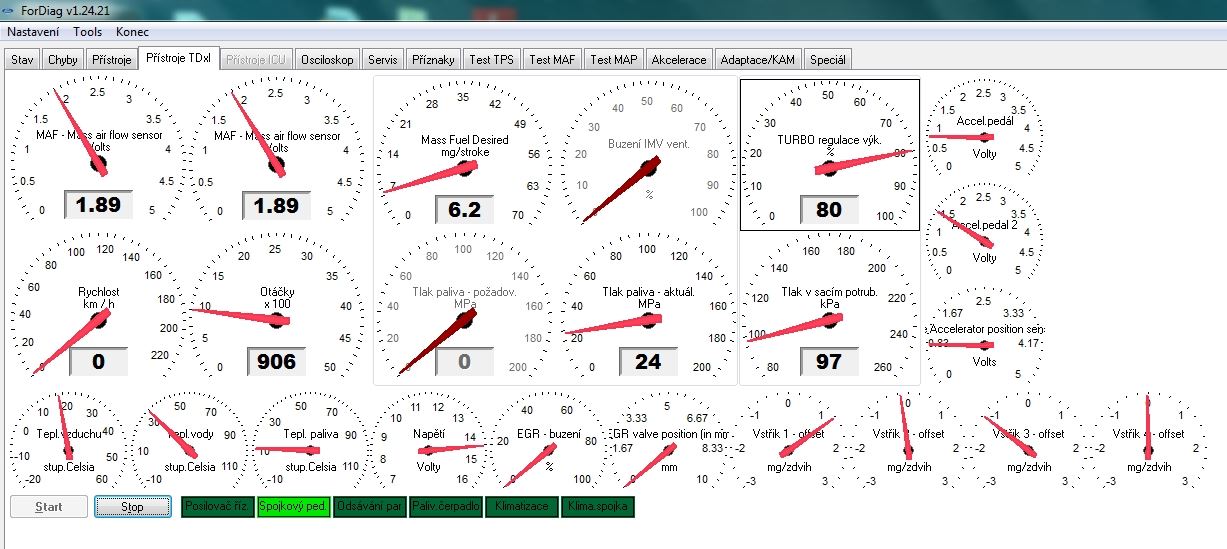Screen dimensions: 1227x549
Task: Open the Nastavení menu
Action: (33, 32)
